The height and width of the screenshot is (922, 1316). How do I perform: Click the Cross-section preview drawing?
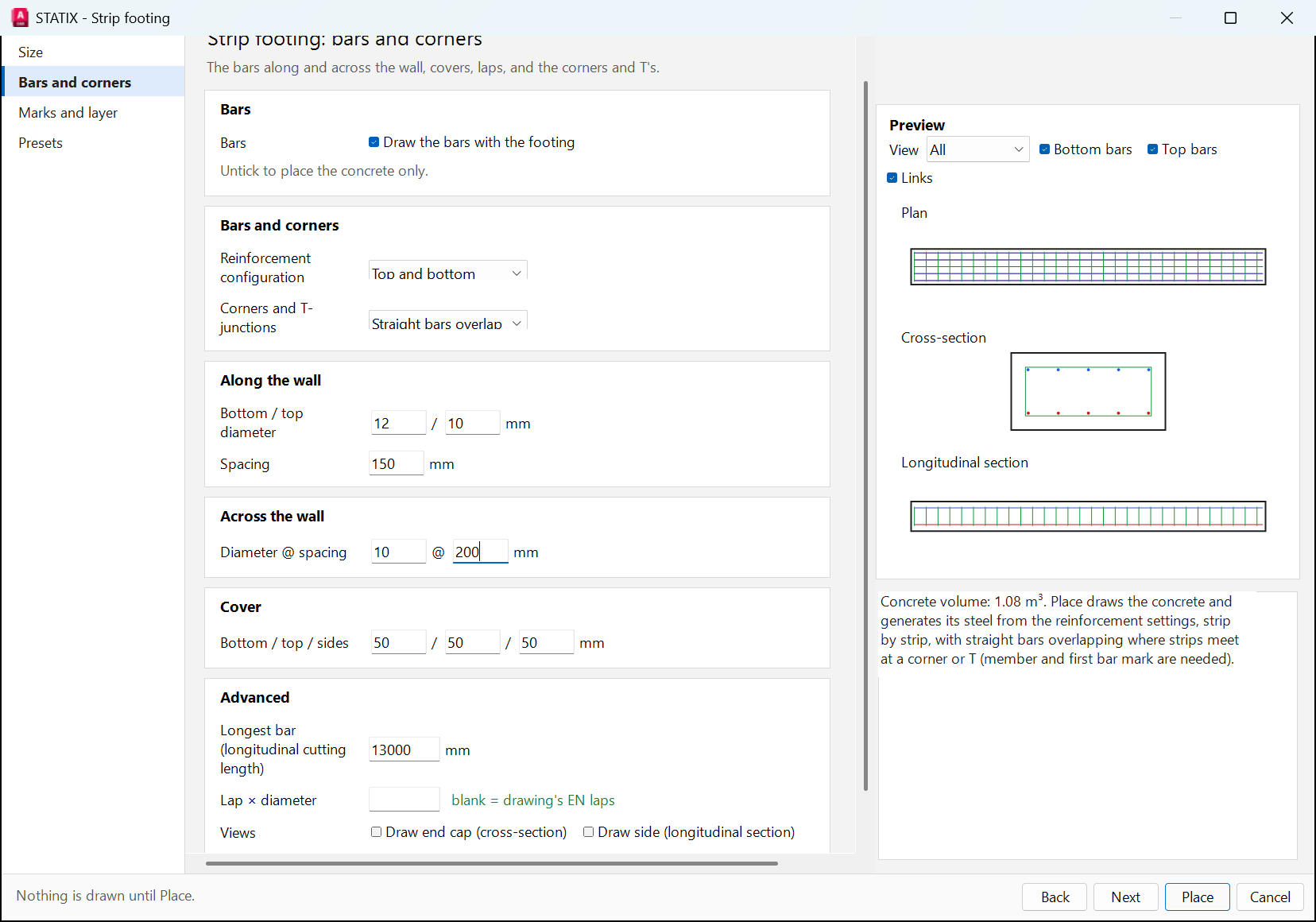tap(1088, 391)
